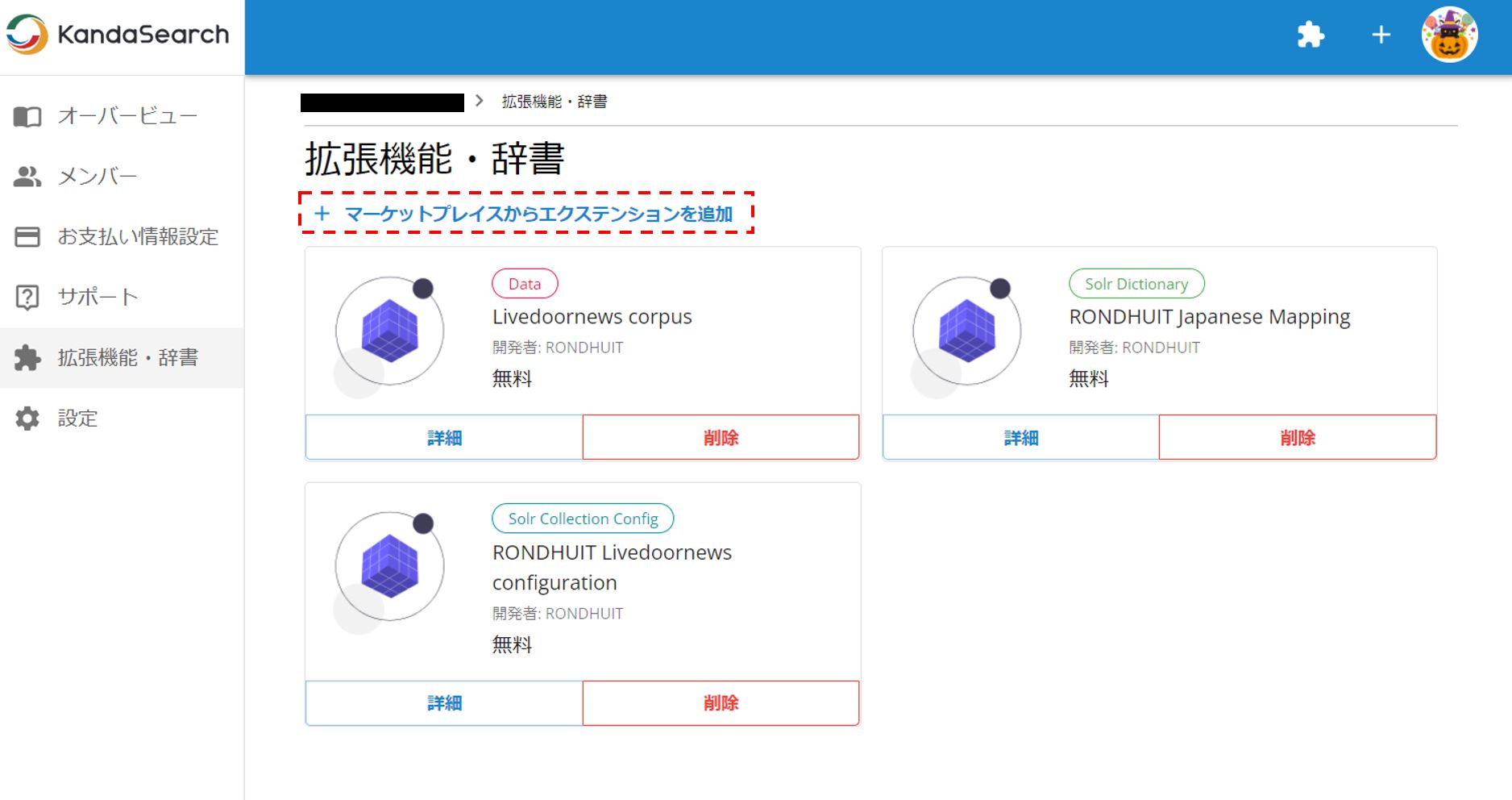1512x800 pixels.
Task: Click 開発者: RONDHUIT on Japanese Mapping card
Action: point(1134,348)
